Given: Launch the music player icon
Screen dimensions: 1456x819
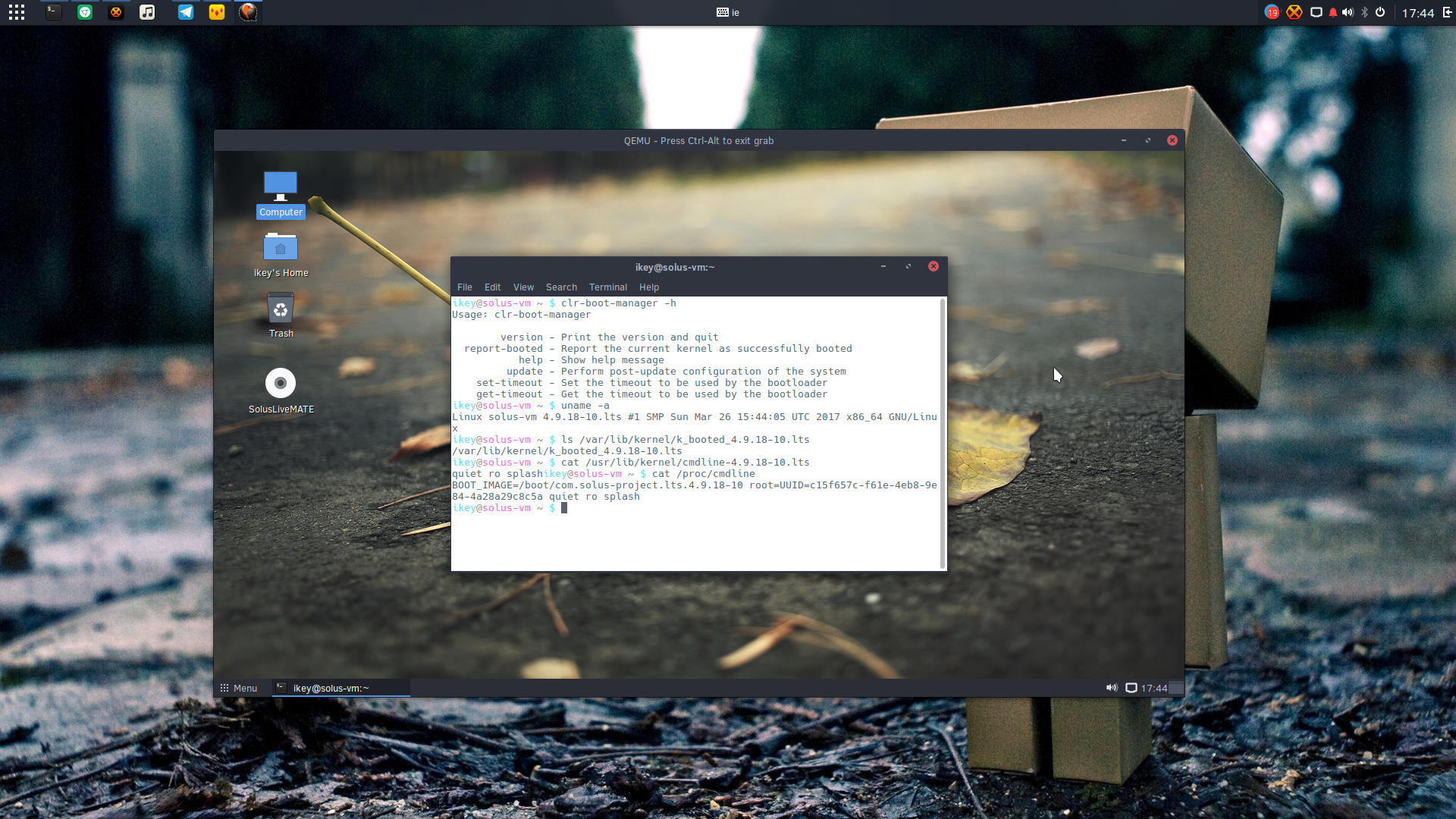Looking at the screenshot, I should pyautogui.click(x=147, y=12).
